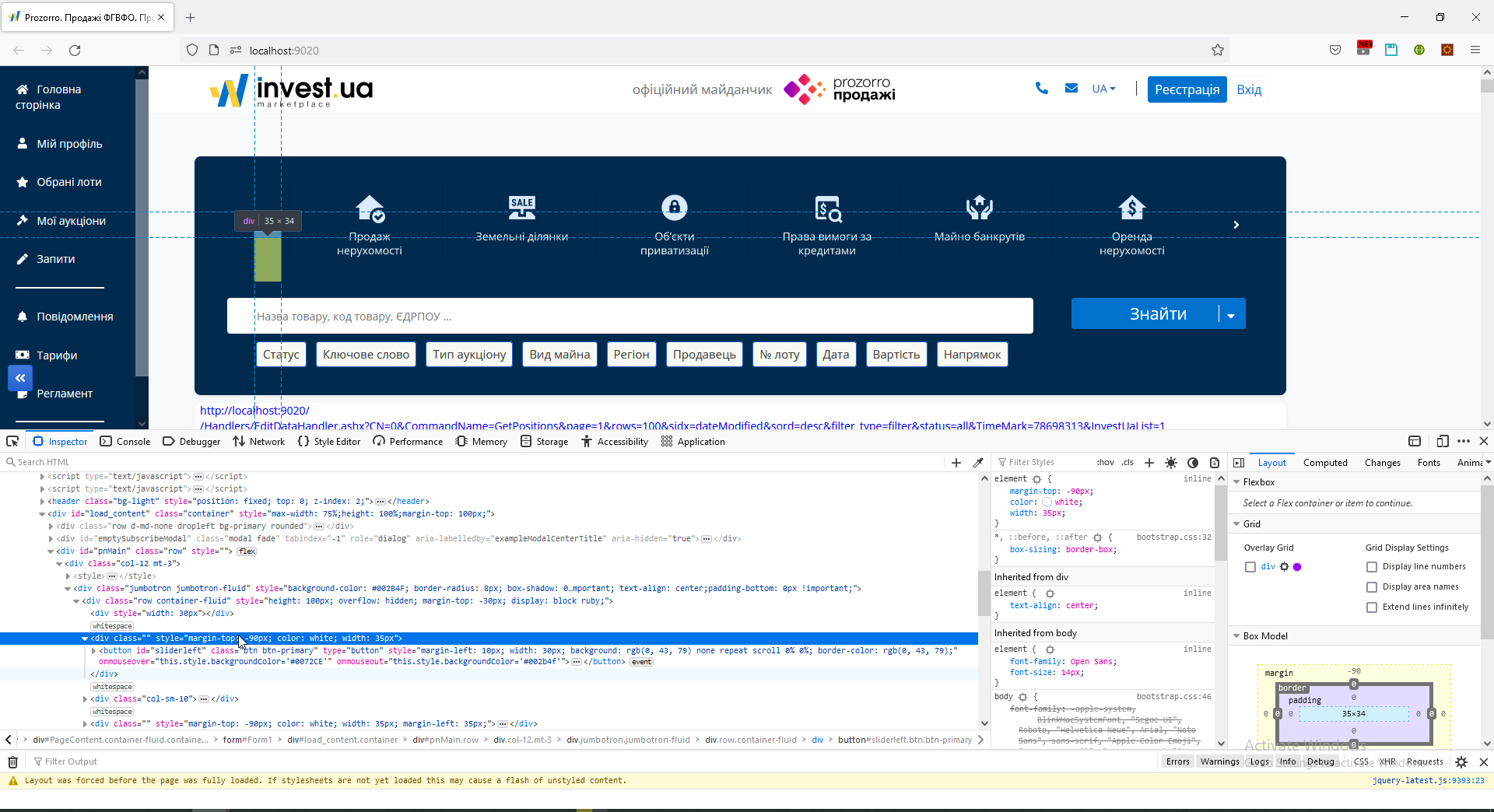Image resolution: width=1494 pixels, height=812 pixels.
Task: Activate the devtools element picker
Action: tap(12, 441)
